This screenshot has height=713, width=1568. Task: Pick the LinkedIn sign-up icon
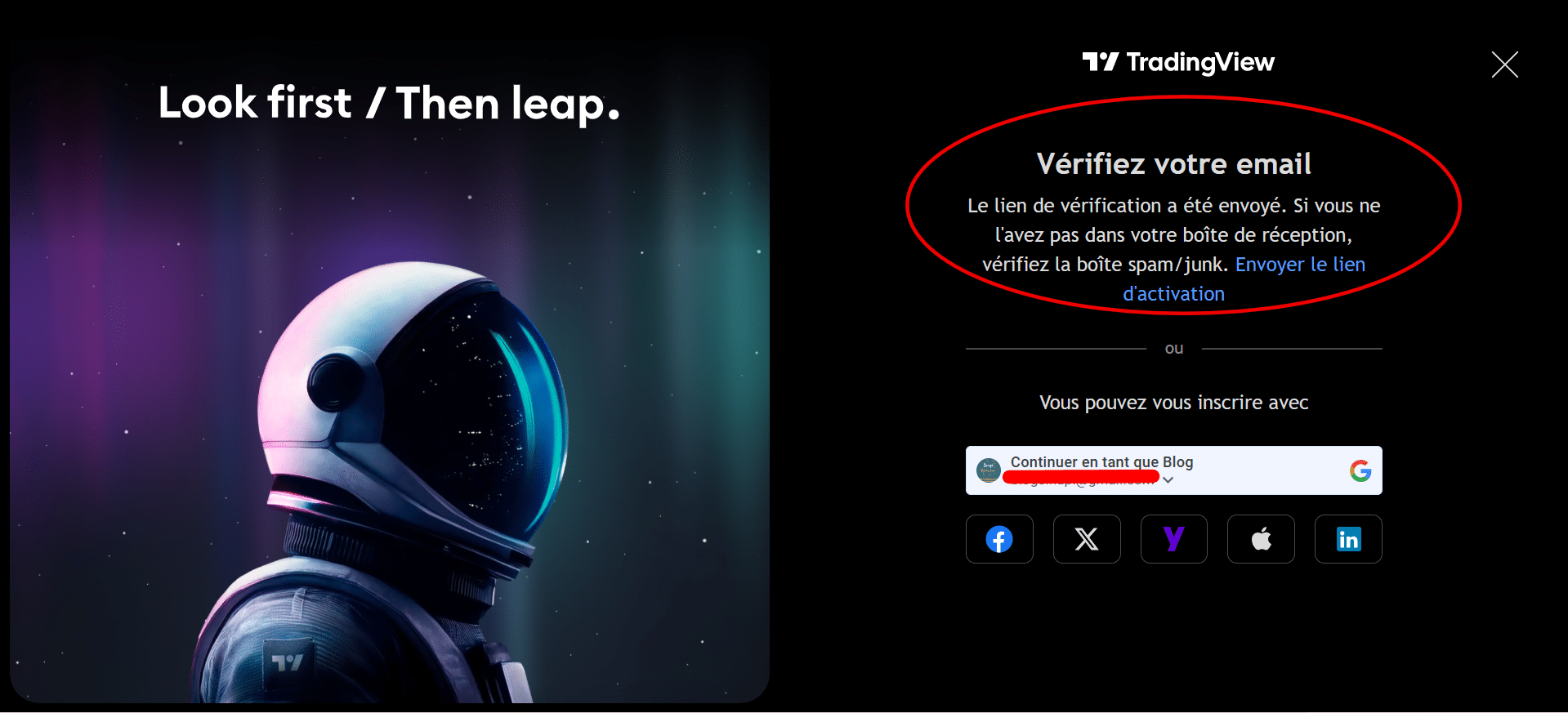click(x=1348, y=539)
